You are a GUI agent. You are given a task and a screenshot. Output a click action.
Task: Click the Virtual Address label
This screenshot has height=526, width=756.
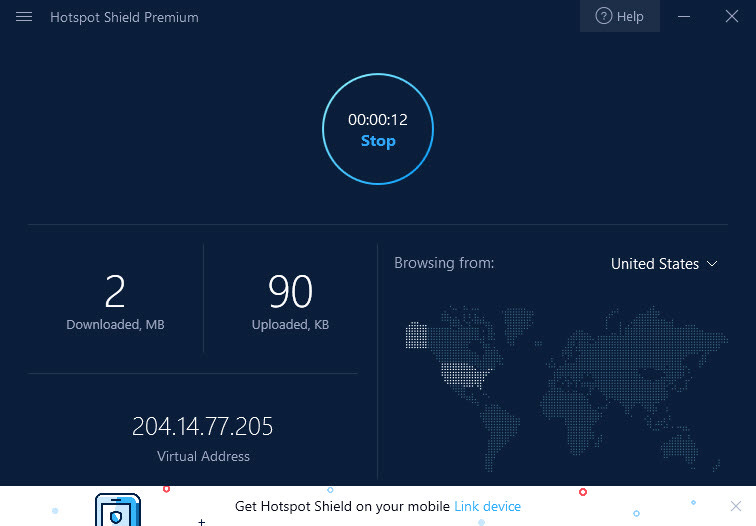coord(203,456)
